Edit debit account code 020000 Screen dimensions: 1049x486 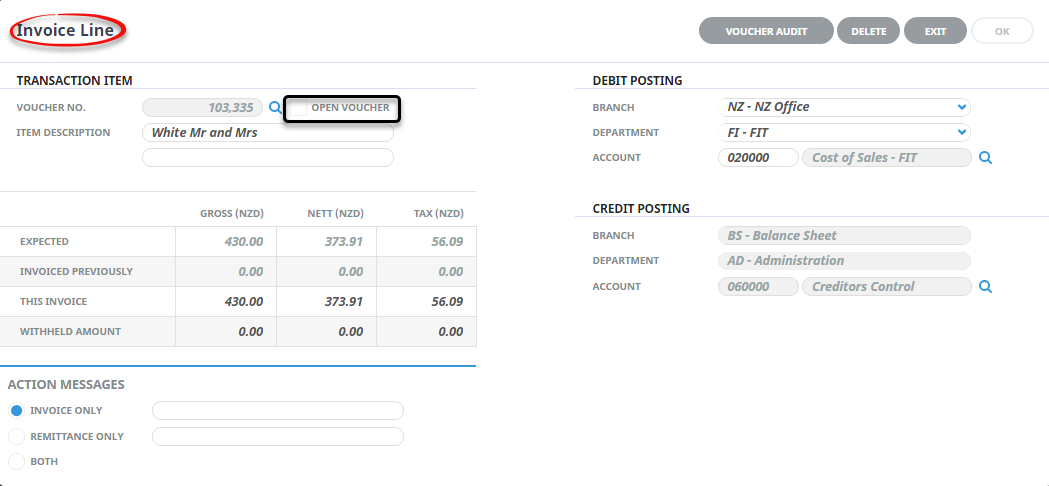pyautogui.click(x=758, y=158)
